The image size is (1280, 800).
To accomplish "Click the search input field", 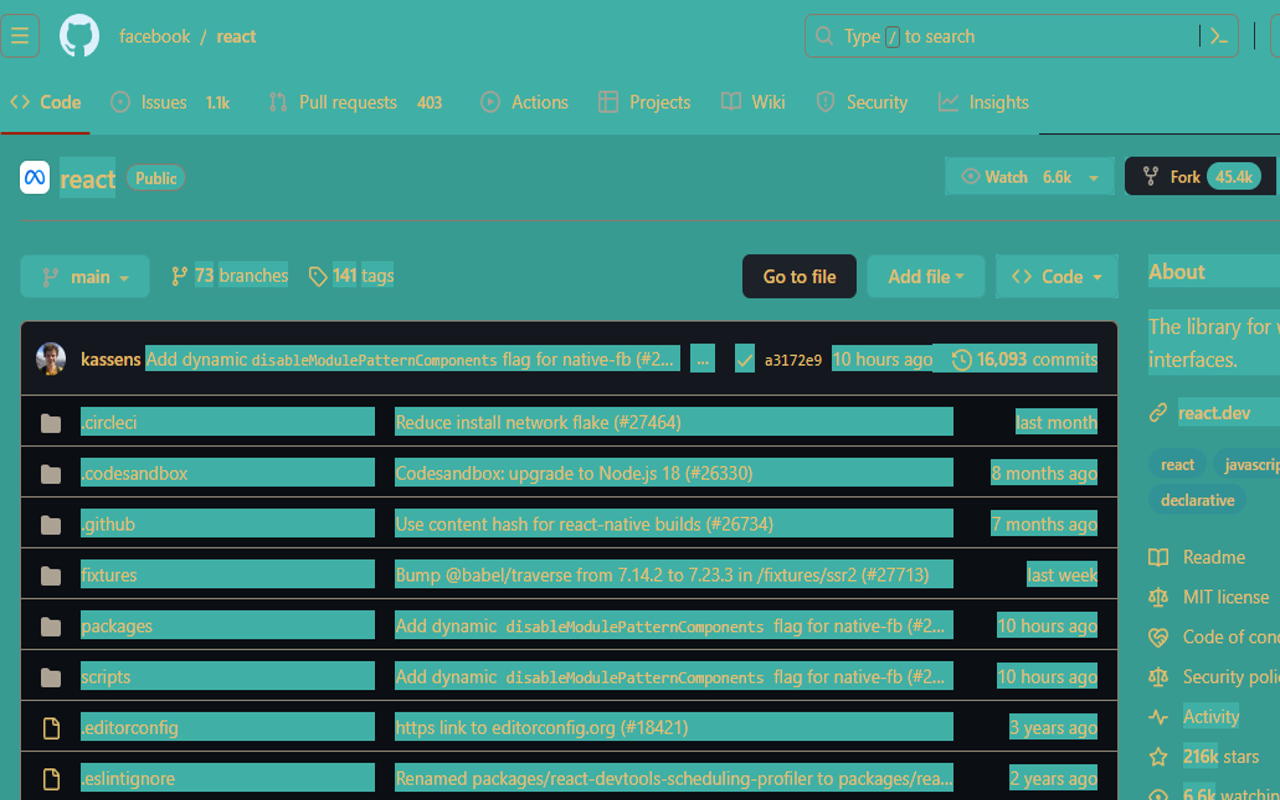I will point(1021,36).
